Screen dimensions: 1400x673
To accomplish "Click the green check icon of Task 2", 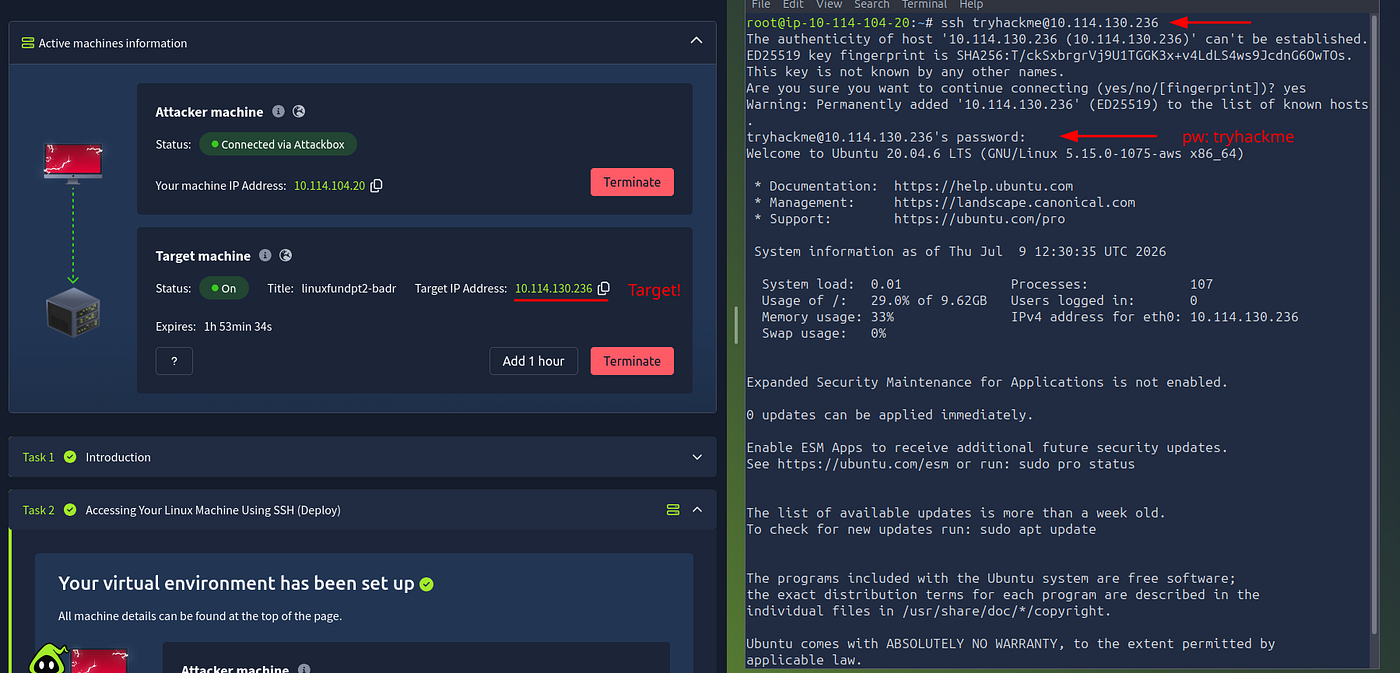I will coord(70,510).
